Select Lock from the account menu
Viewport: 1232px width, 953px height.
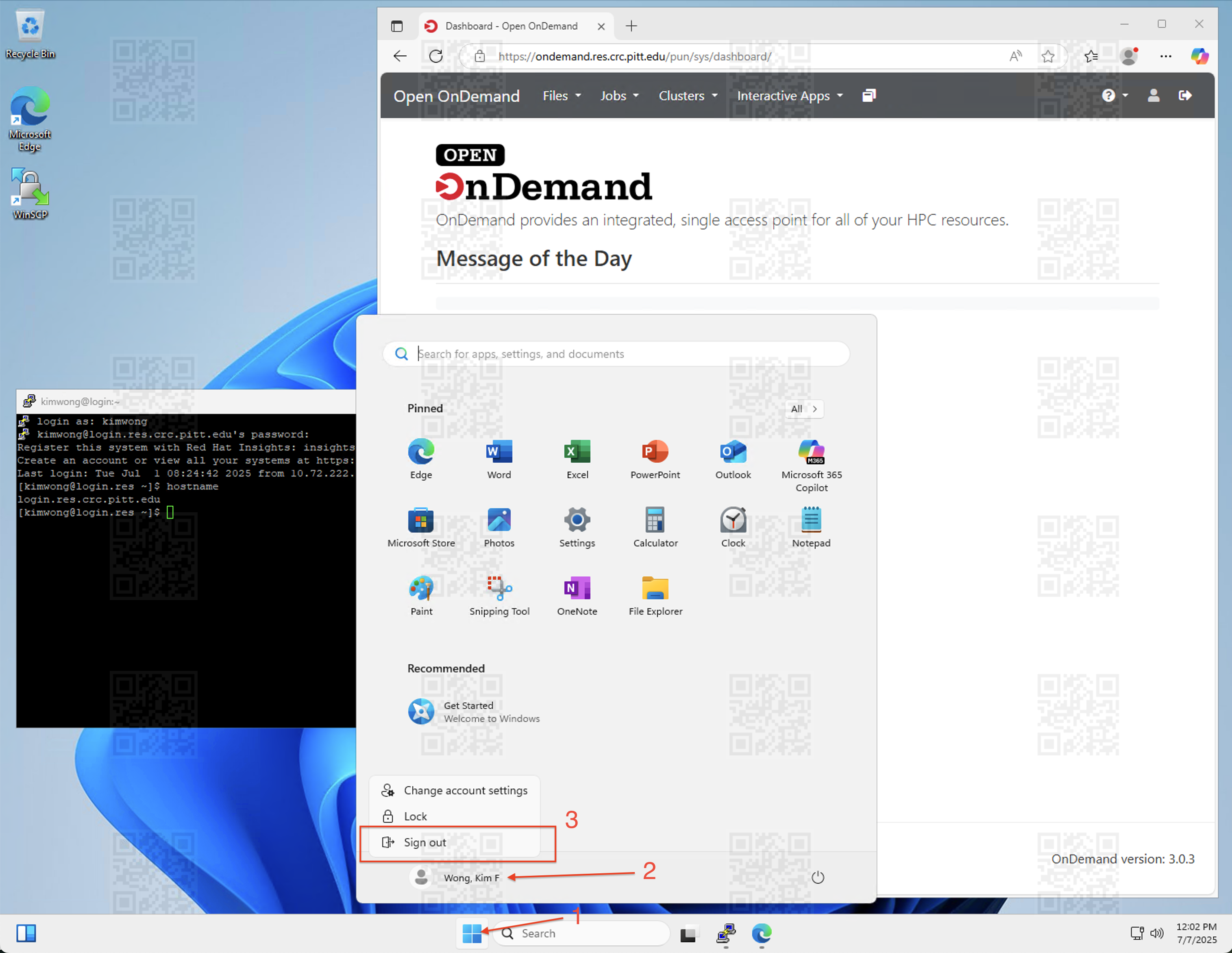(455, 816)
